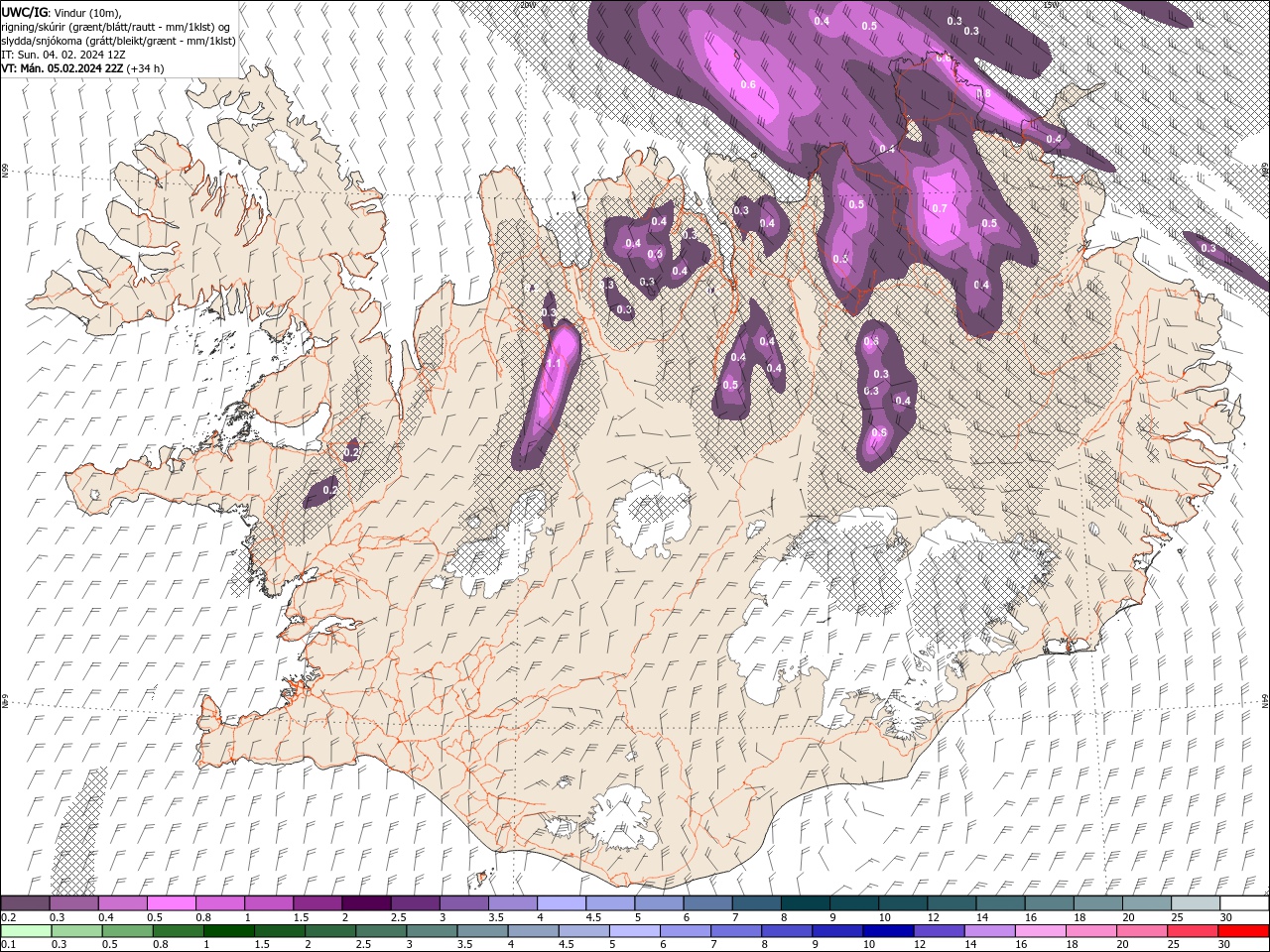Pick bottom-row pink swatch labeled 16

(x=1040, y=930)
